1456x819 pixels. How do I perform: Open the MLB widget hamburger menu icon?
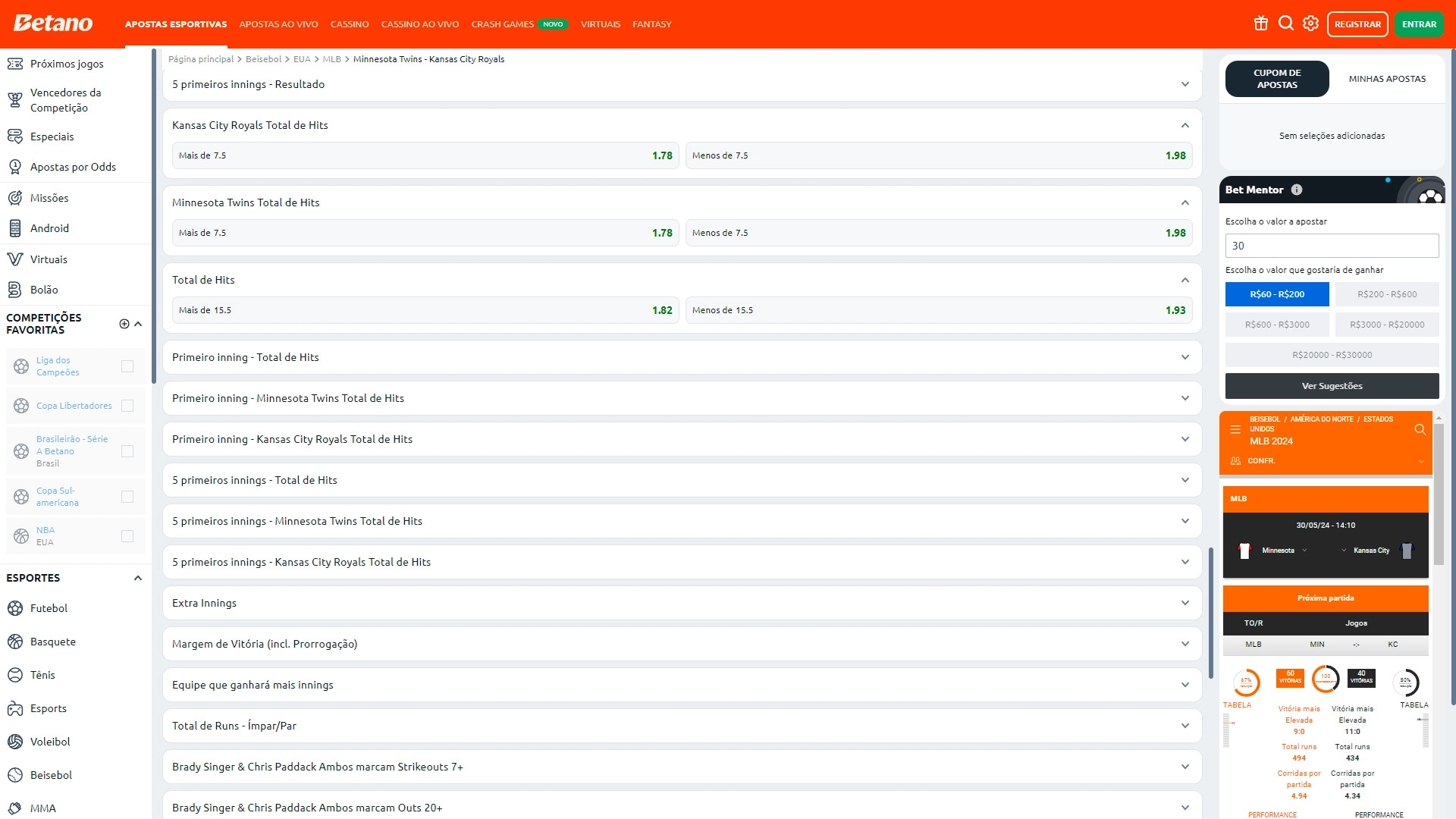(1235, 429)
